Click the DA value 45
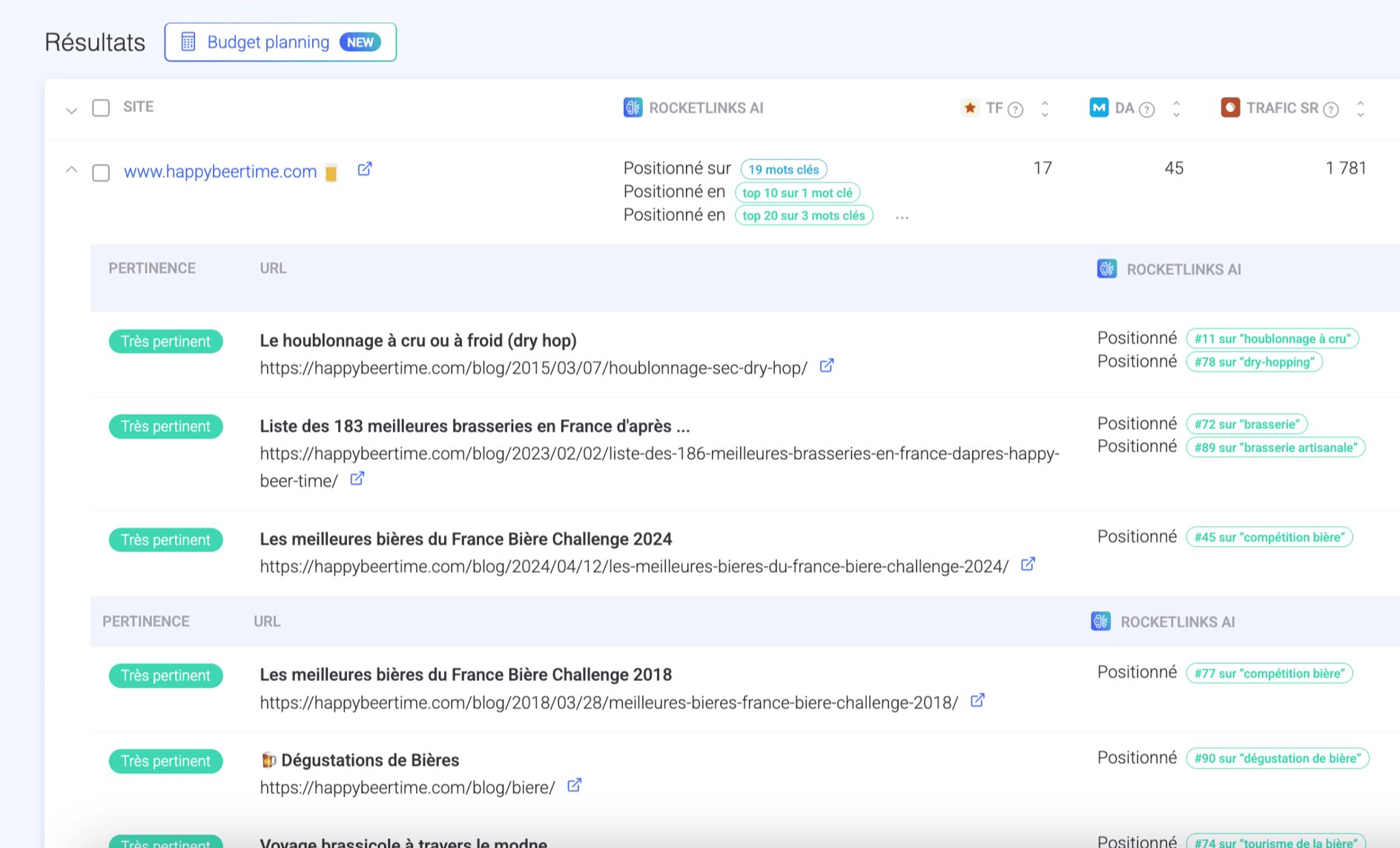Viewport: 1400px width, 848px height. 1174,168
